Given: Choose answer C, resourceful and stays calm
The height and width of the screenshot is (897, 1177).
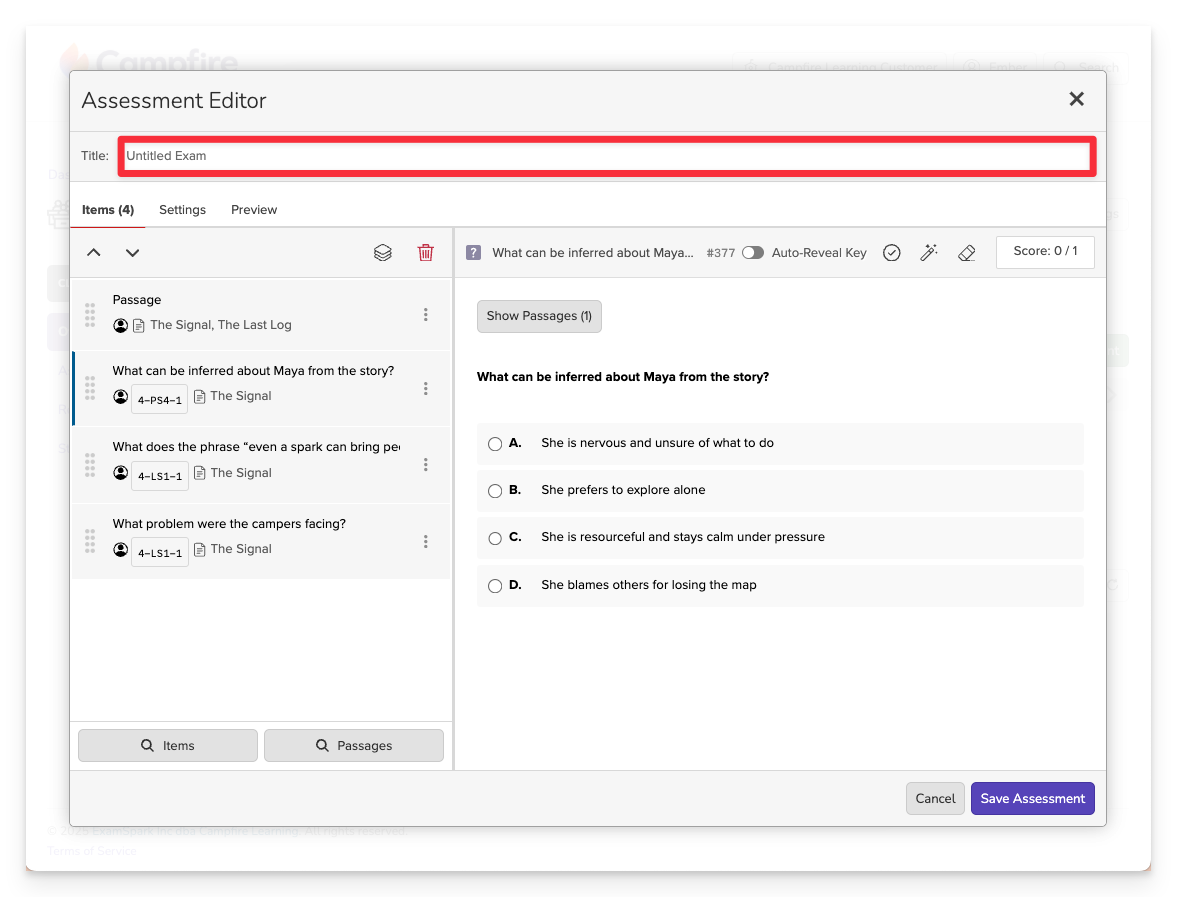Looking at the screenshot, I should tap(495, 538).
